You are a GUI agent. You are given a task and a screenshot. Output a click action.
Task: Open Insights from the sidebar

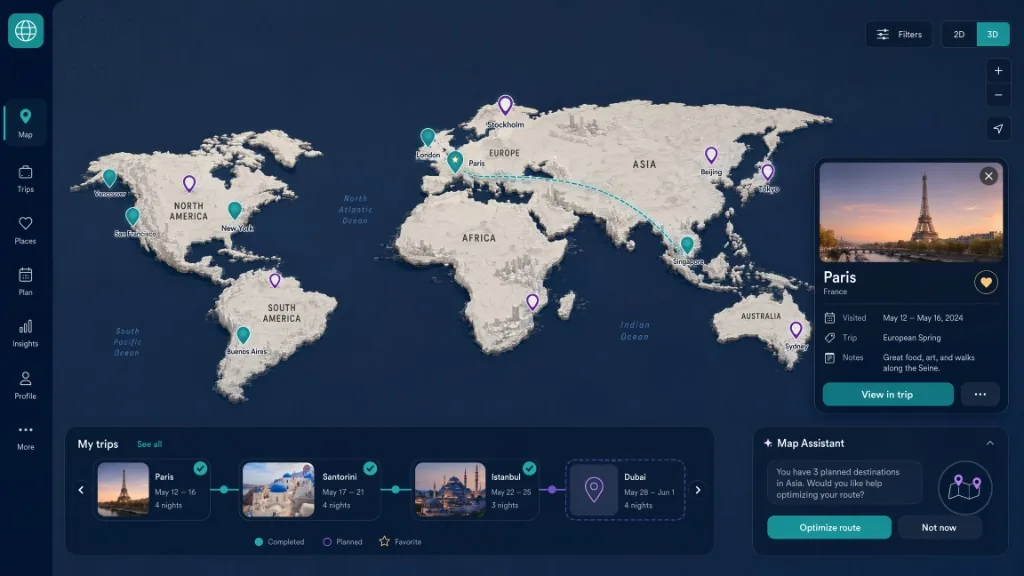(25, 333)
